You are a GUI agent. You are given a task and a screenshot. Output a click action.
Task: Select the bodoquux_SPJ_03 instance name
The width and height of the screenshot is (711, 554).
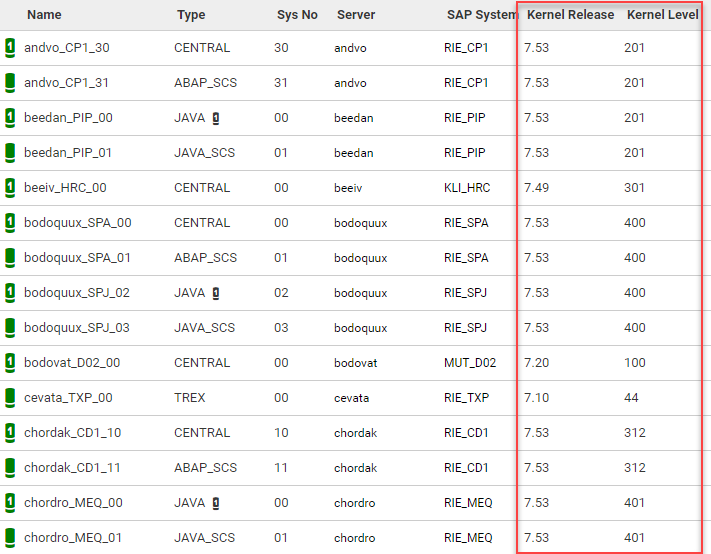77,327
